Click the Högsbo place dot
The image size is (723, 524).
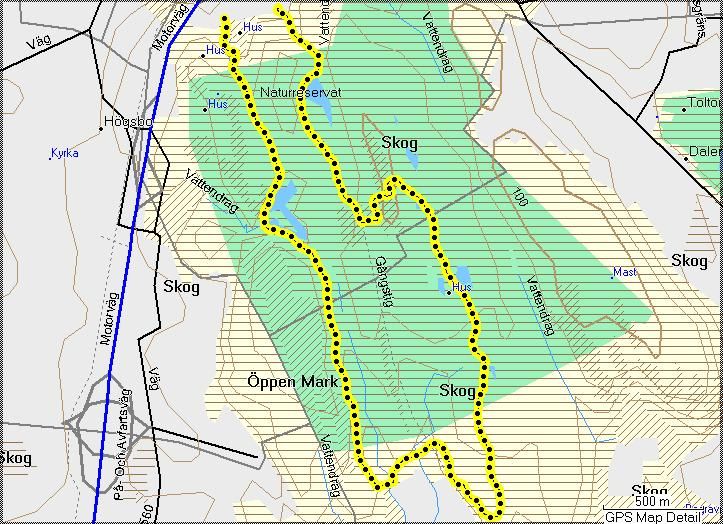pos(102,129)
